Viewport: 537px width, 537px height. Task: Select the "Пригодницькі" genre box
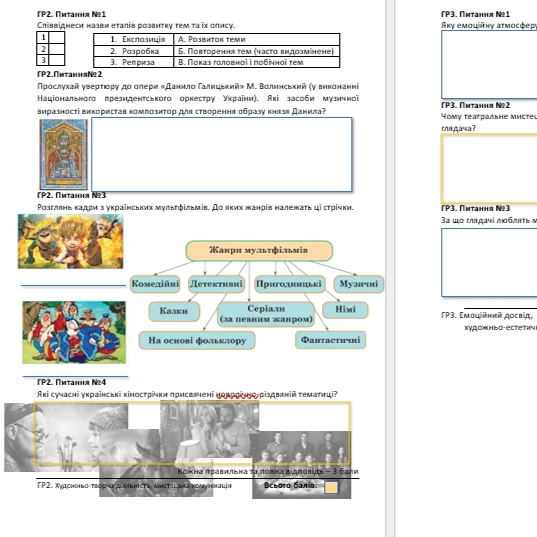point(289,284)
